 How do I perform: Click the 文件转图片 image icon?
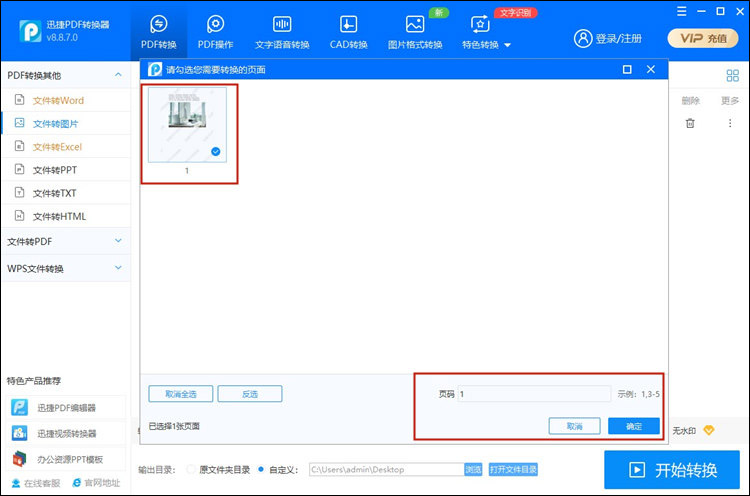pos(19,123)
